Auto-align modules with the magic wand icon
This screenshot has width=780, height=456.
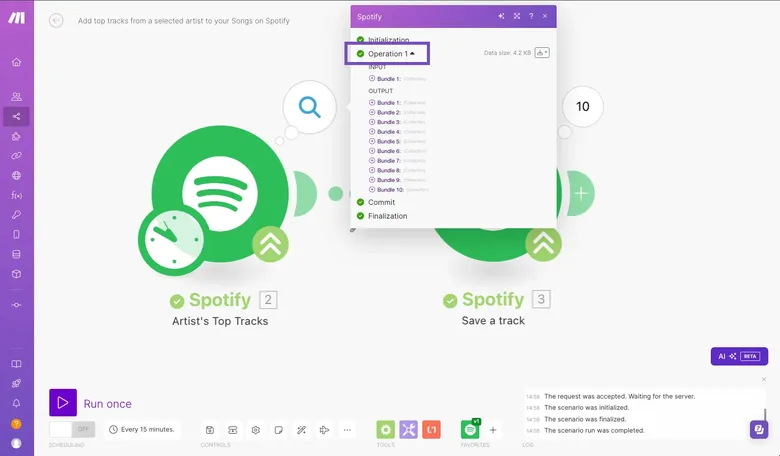301,430
